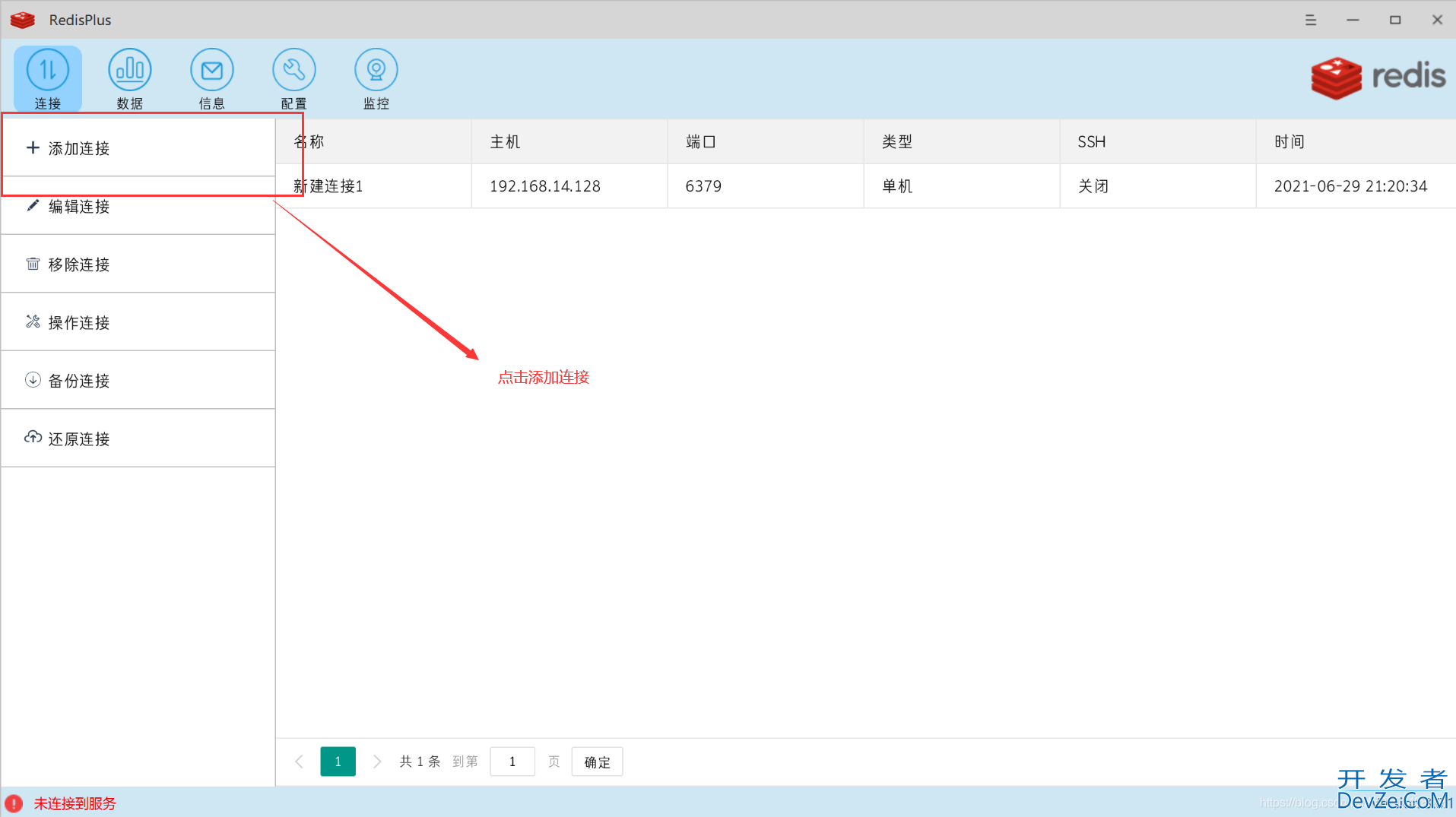
Task: Click SSH cell 关闭
Action: tap(1158, 186)
